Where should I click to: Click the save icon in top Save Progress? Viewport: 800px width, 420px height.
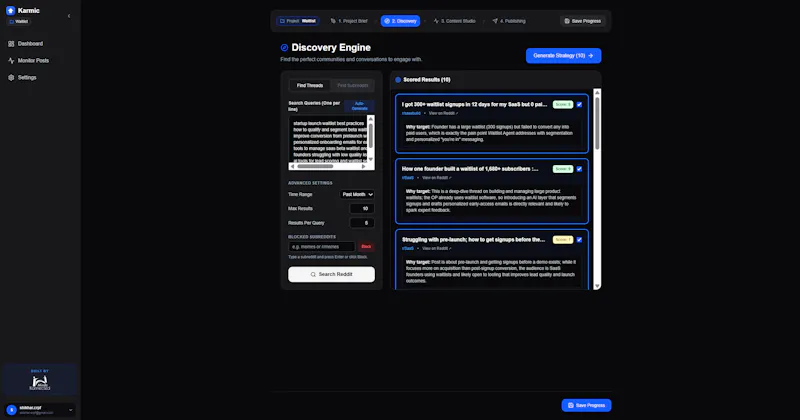(x=567, y=21)
